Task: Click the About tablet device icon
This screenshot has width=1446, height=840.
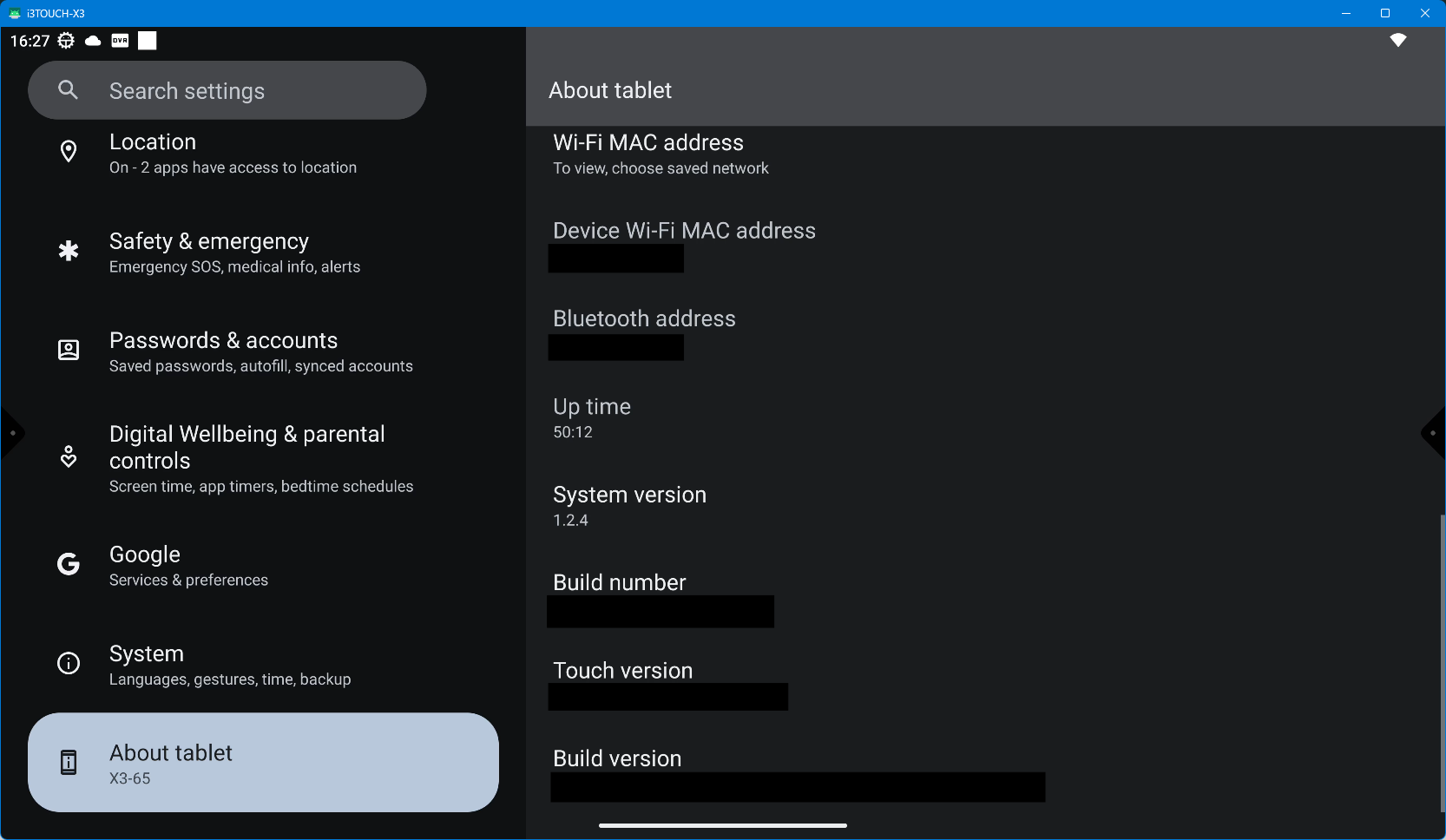Action: point(69,763)
